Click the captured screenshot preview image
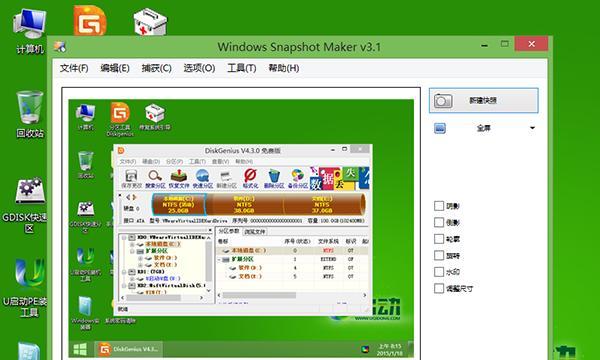 pos(241,228)
